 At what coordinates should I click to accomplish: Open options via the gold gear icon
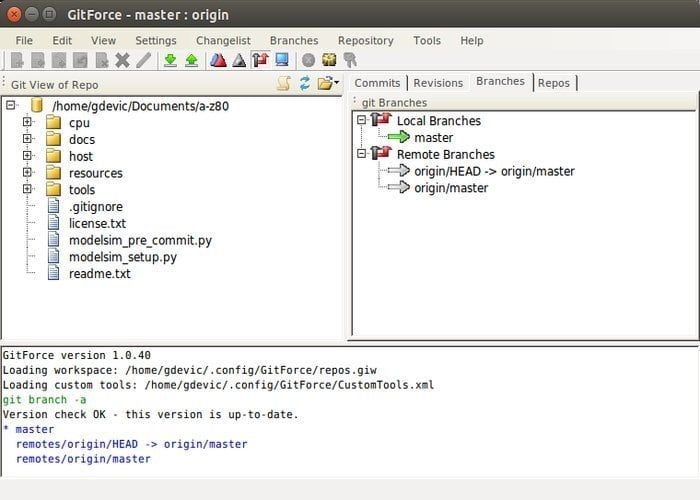point(329,60)
